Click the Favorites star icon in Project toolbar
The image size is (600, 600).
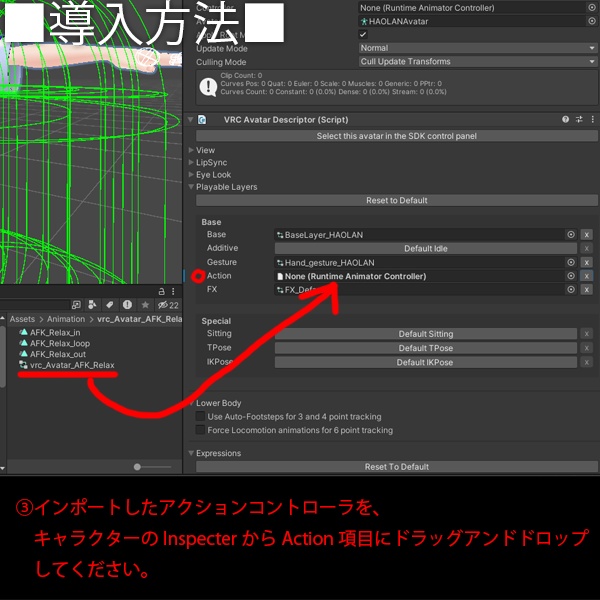point(145,305)
